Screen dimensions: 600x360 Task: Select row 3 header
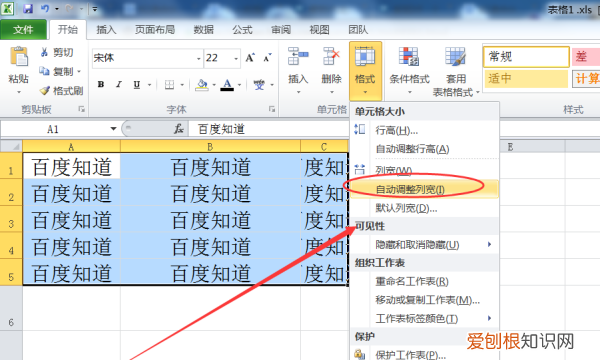click(x=11, y=219)
